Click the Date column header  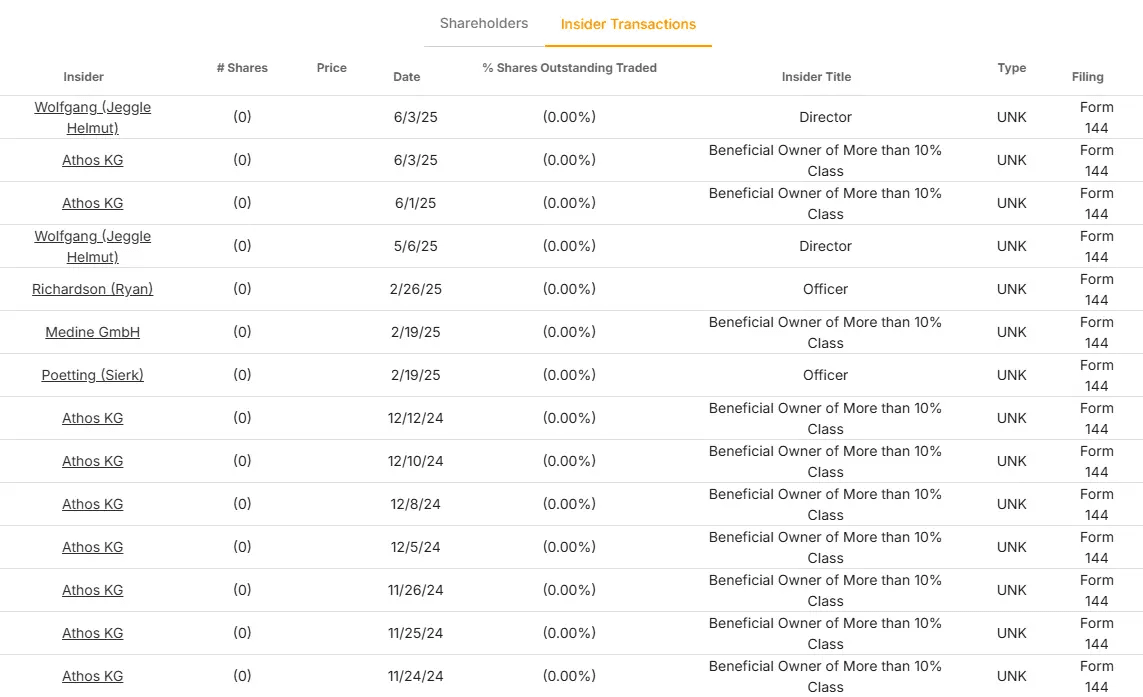(x=407, y=77)
